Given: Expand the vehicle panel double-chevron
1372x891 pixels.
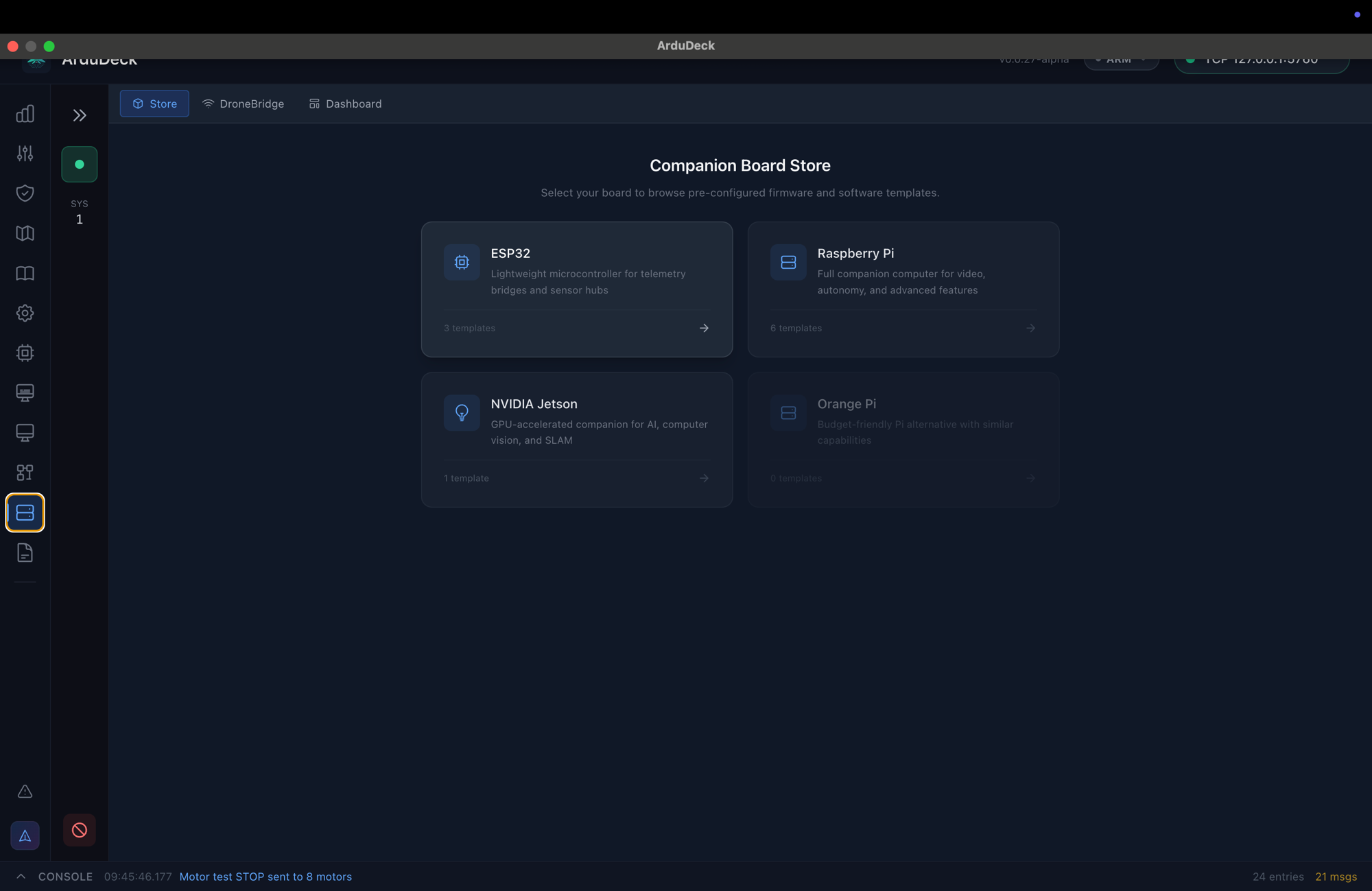Looking at the screenshot, I should [80, 115].
